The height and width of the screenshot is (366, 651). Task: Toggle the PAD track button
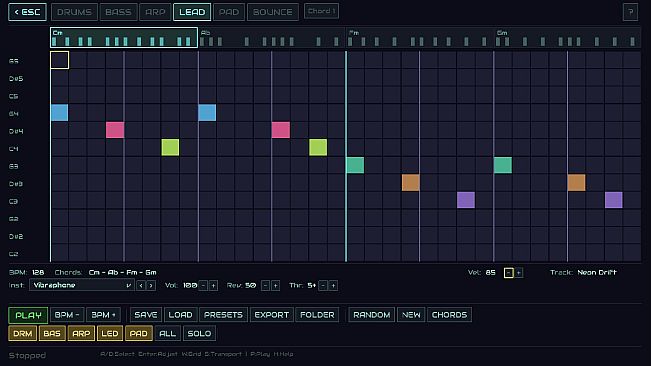pyautogui.click(x=138, y=333)
